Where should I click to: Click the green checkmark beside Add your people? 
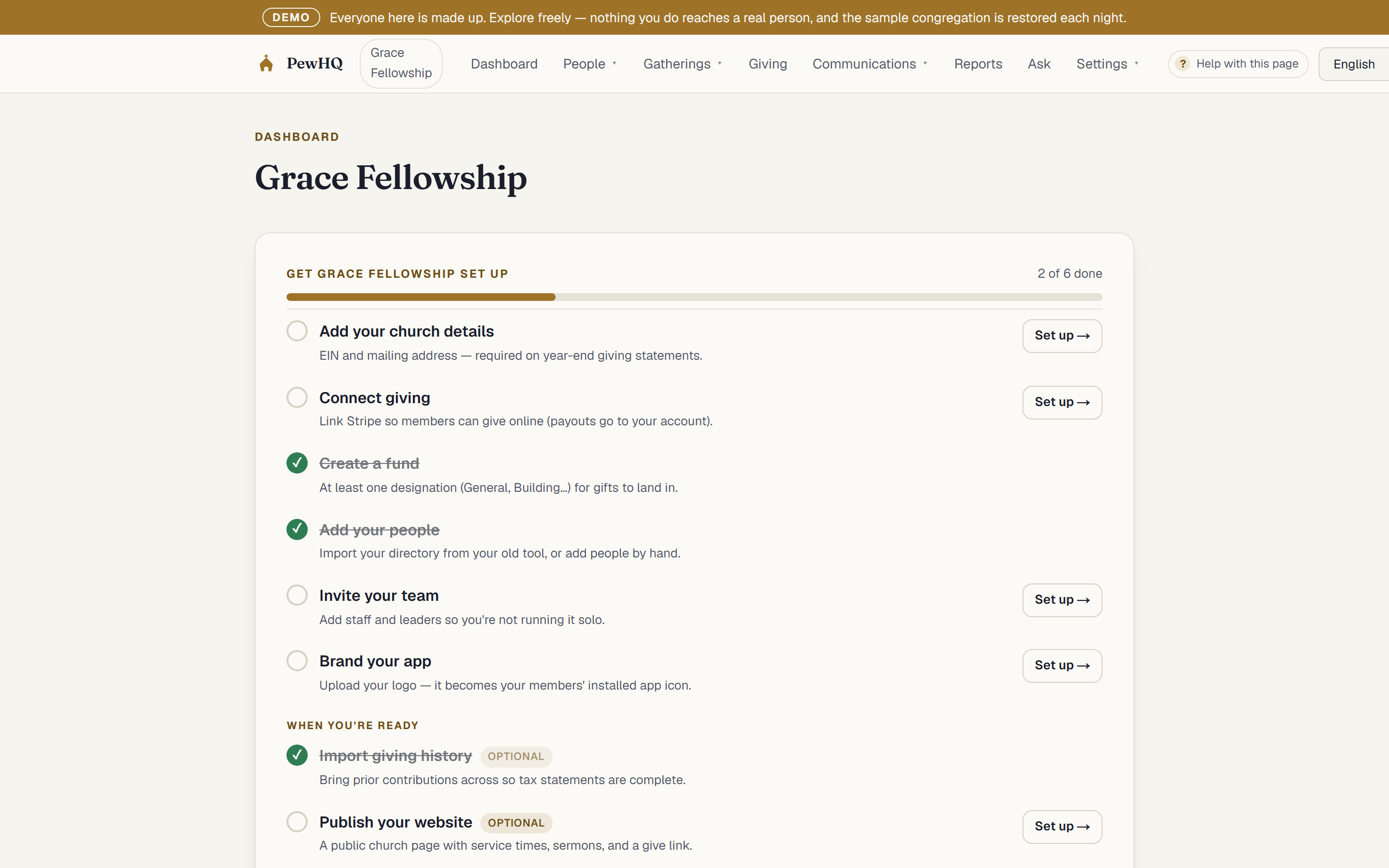[297, 529]
